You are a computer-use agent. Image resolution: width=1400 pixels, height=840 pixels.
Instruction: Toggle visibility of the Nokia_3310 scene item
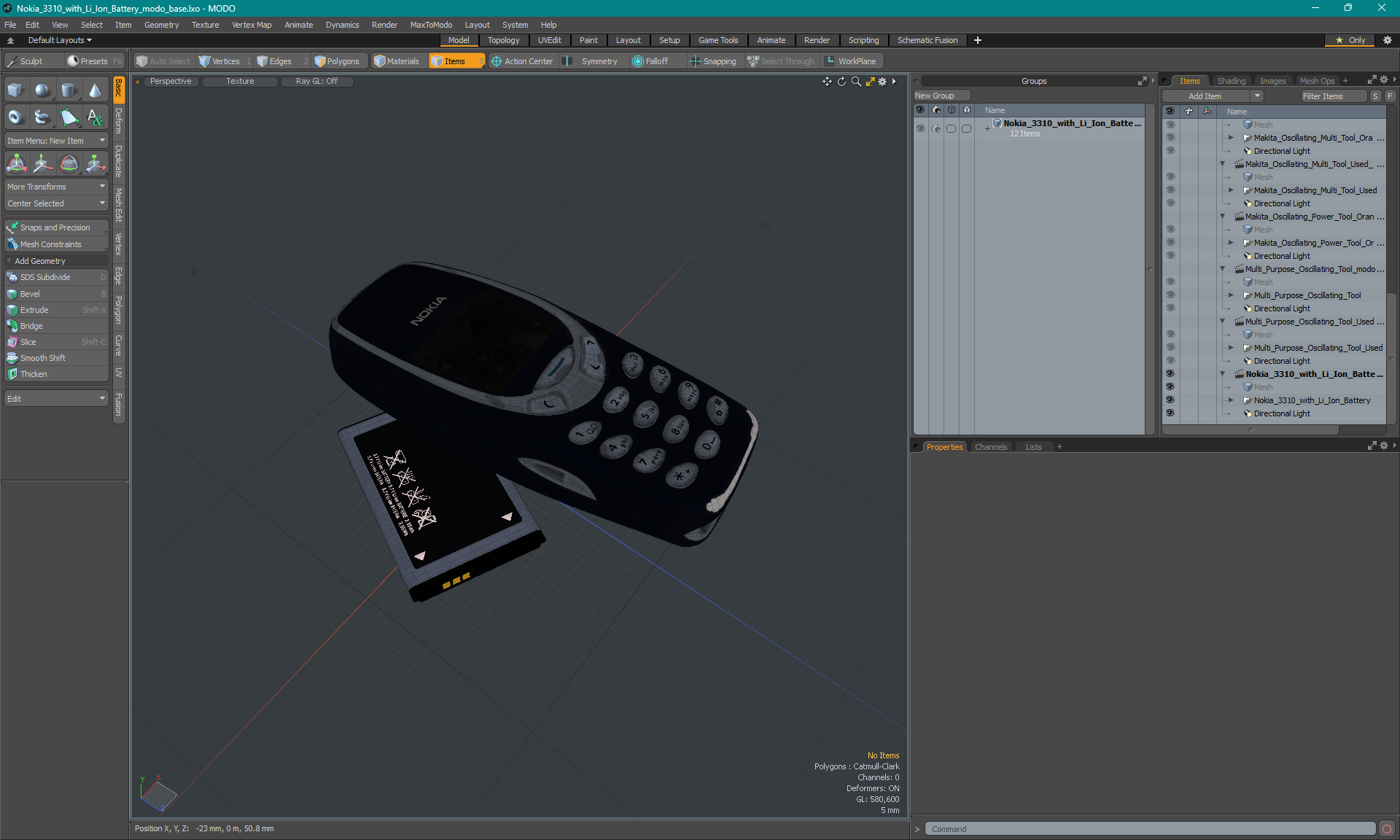pyautogui.click(x=1170, y=374)
